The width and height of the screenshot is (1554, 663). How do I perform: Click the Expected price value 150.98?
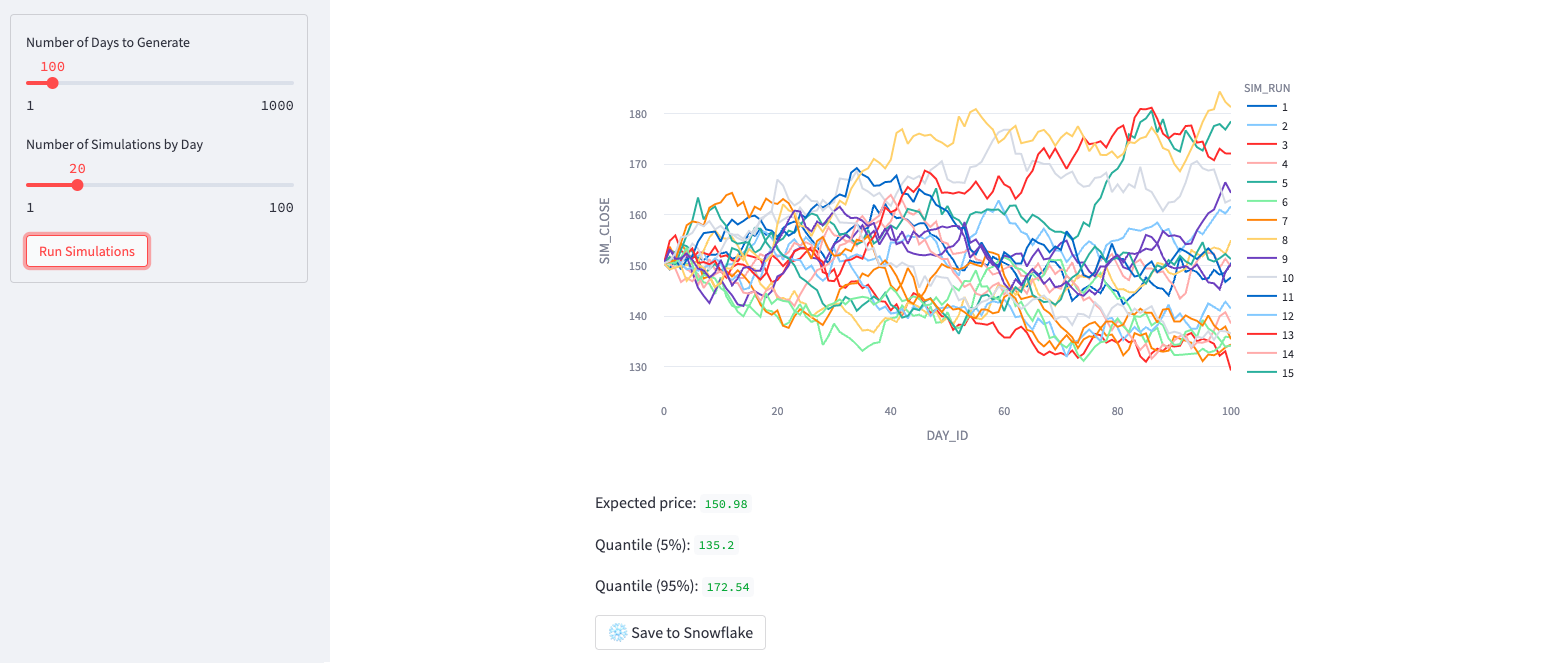coord(726,504)
